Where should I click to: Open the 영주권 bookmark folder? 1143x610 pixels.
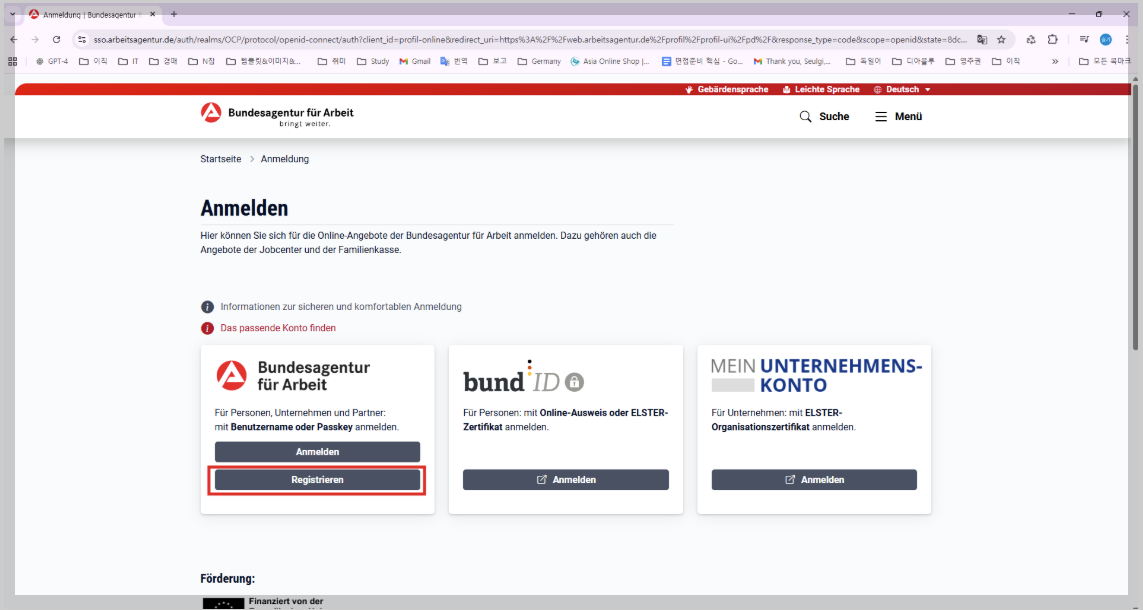[963, 61]
